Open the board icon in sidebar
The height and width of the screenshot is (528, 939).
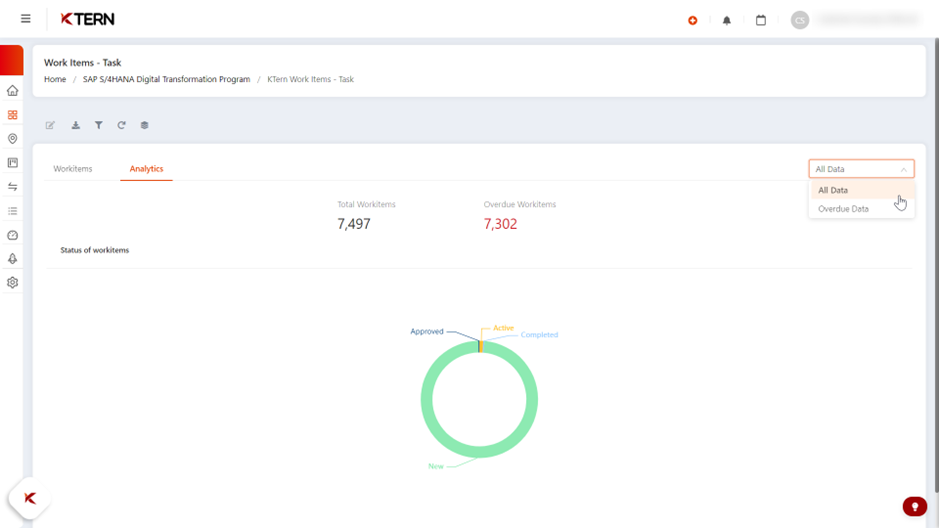13,162
